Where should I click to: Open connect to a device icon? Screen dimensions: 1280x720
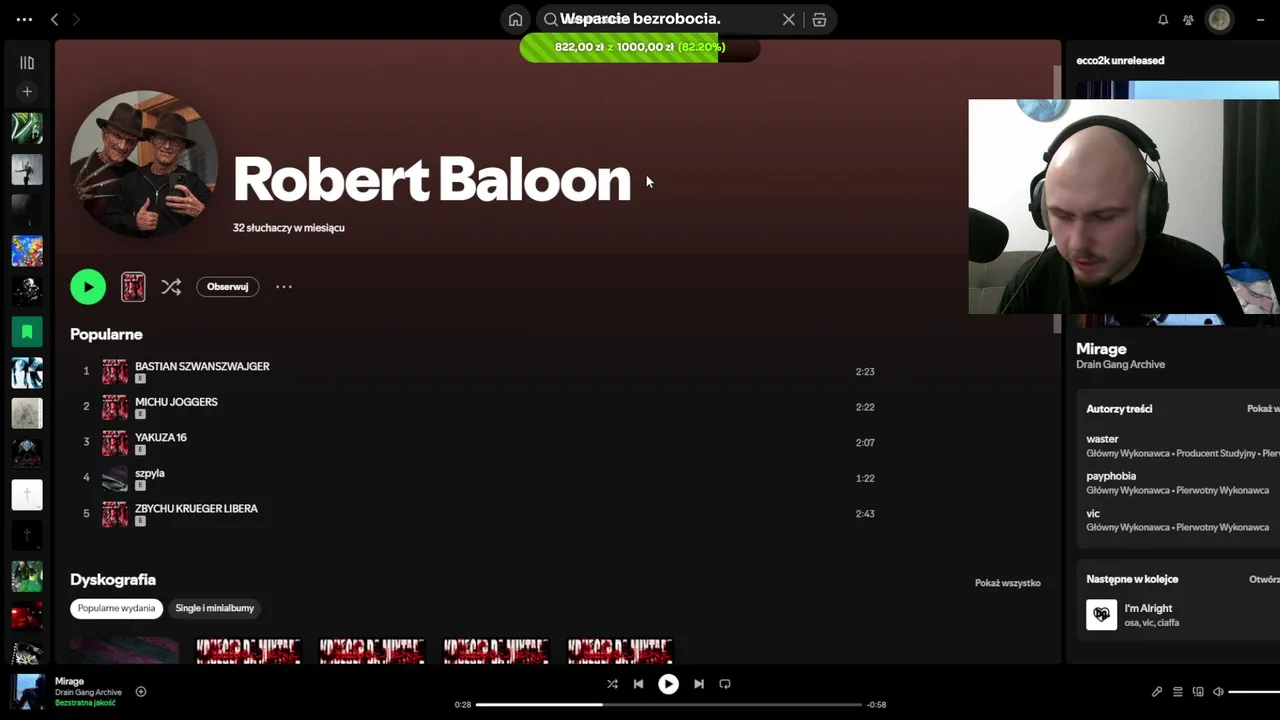coord(1198,691)
